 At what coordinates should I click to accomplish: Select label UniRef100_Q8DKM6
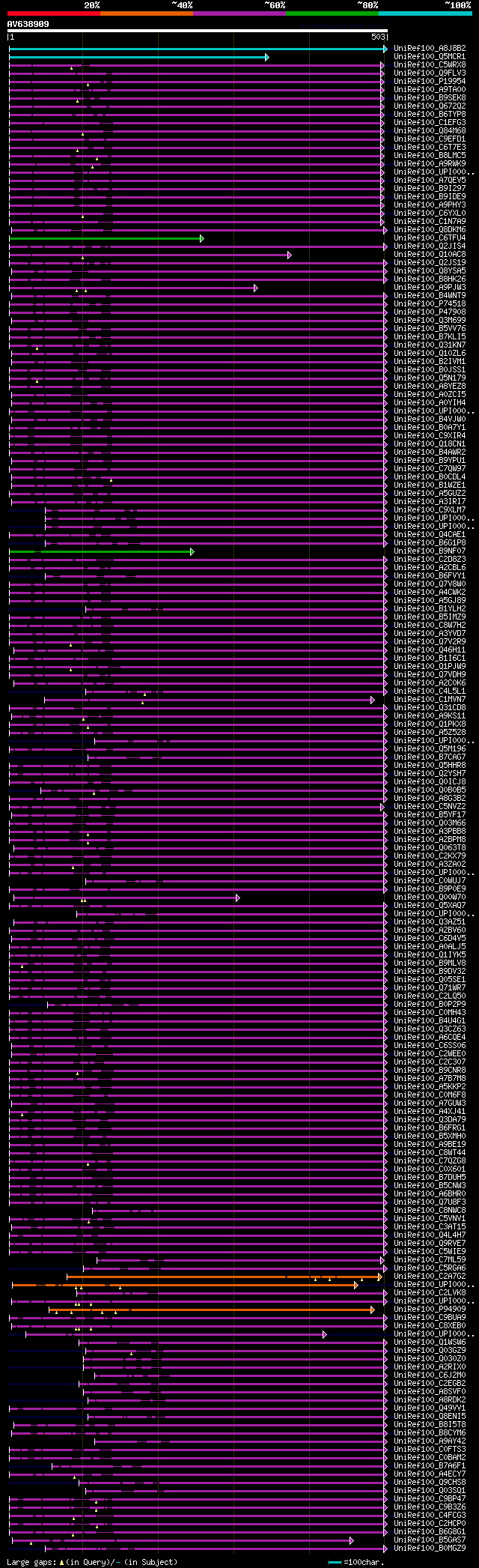click(430, 230)
